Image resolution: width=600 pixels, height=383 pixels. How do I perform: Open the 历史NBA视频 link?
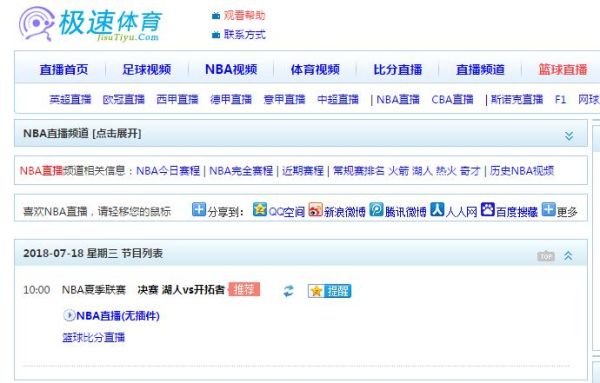522,171
